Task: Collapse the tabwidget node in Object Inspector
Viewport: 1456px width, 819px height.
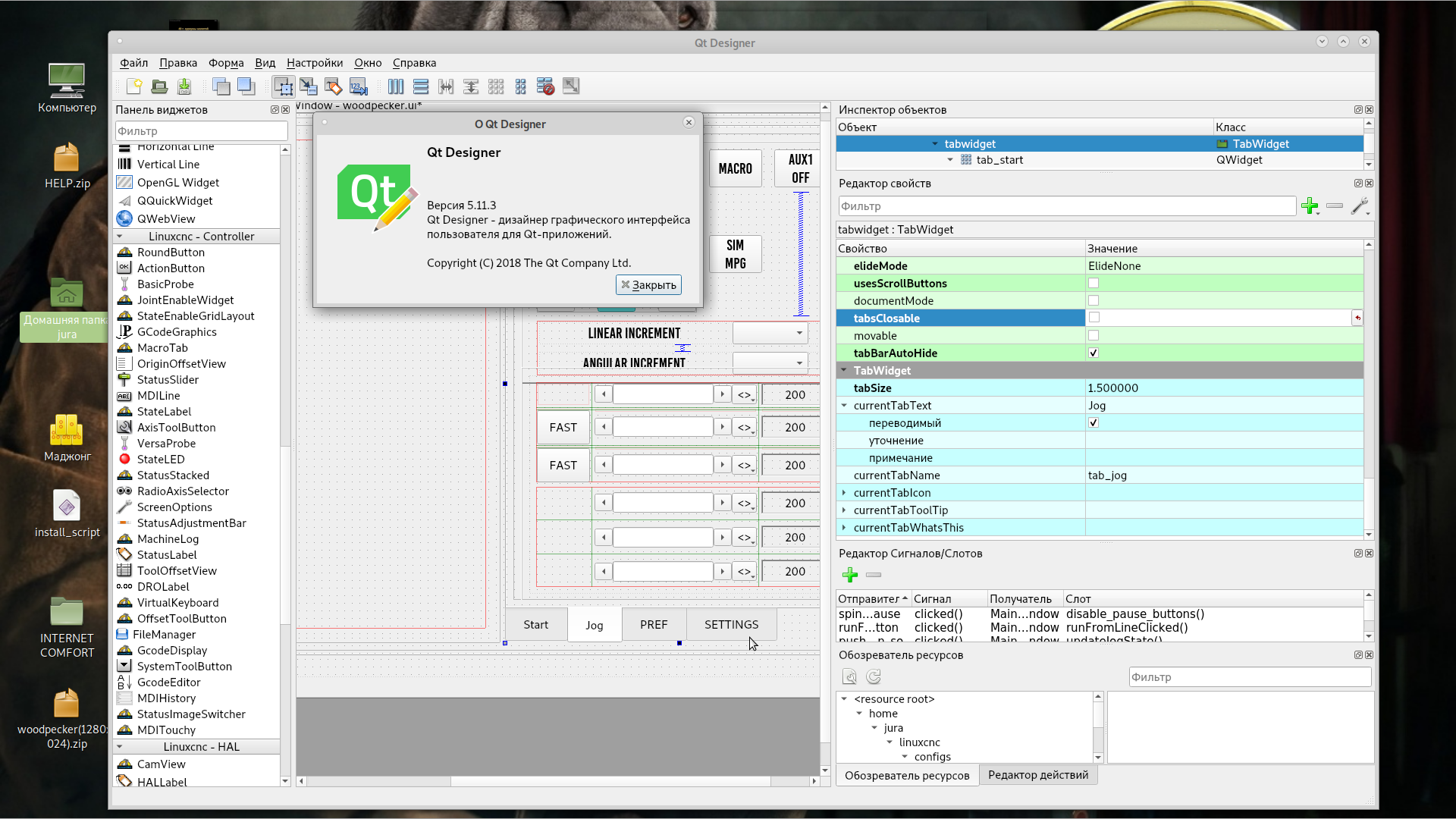Action: pos(934,144)
